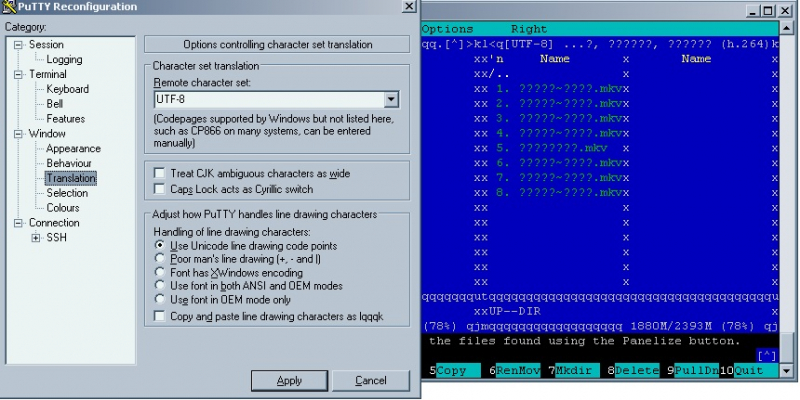
Task: Open the Appearance settings category
Action: pyautogui.click(x=73, y=149)
